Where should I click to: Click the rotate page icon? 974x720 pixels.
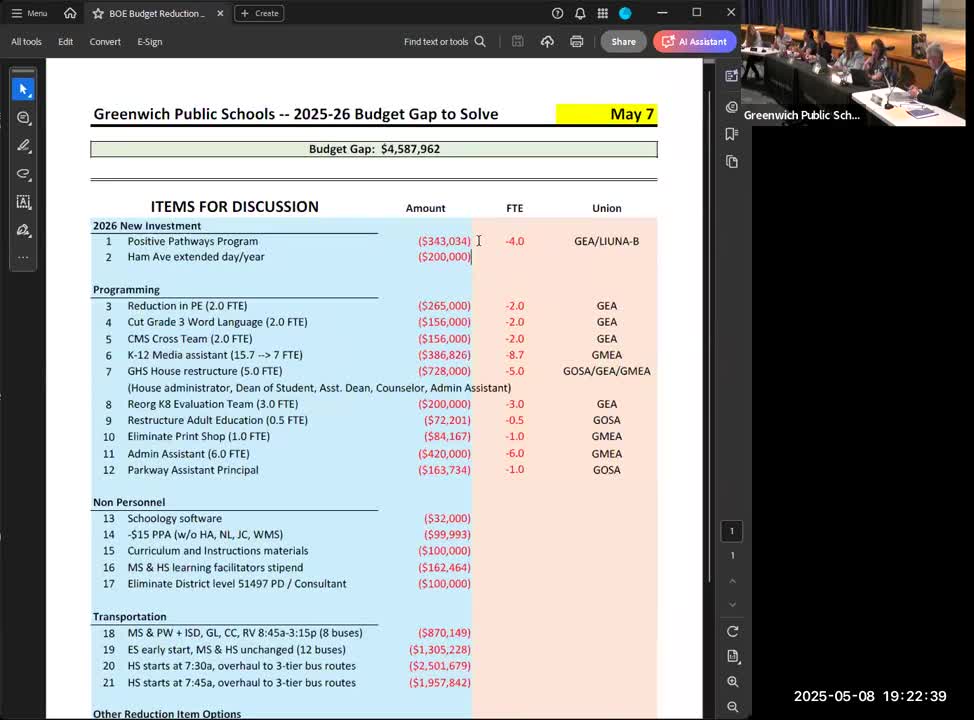[732, 631]
